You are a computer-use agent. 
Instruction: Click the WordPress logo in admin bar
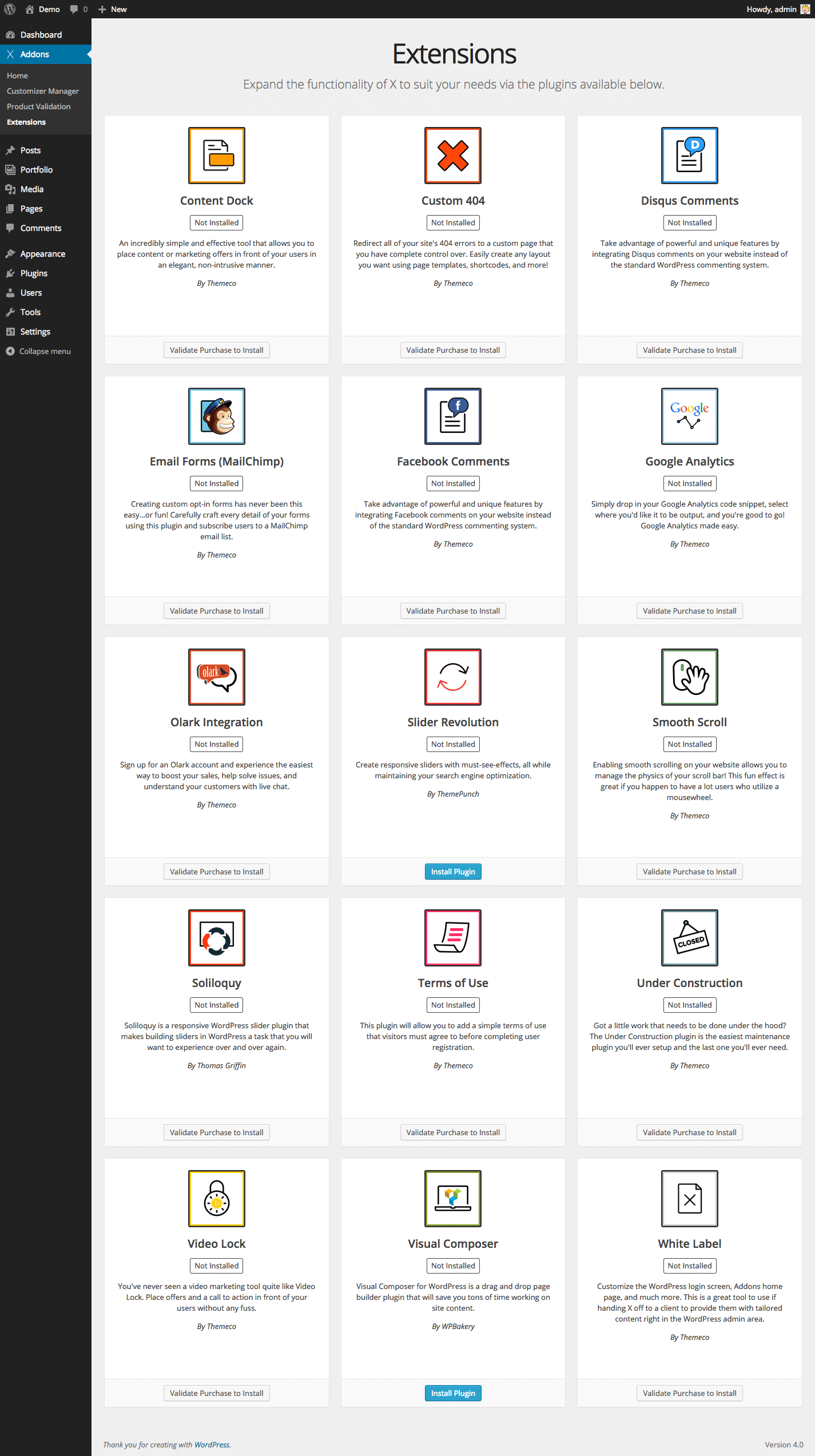pyautogui.click(x=10, y=9)
